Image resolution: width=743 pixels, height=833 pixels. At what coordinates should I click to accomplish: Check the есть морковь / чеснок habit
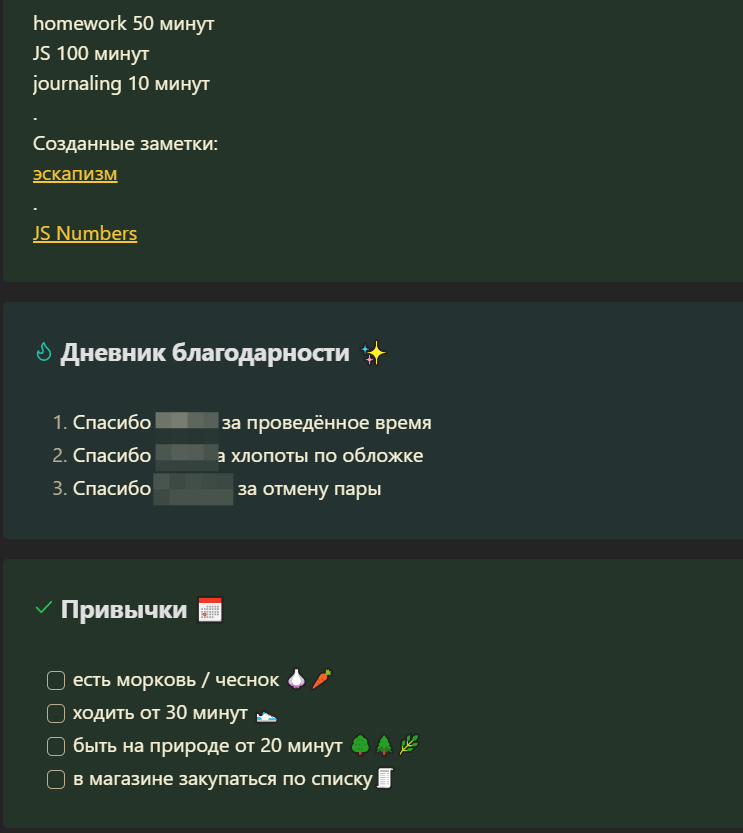56,681
